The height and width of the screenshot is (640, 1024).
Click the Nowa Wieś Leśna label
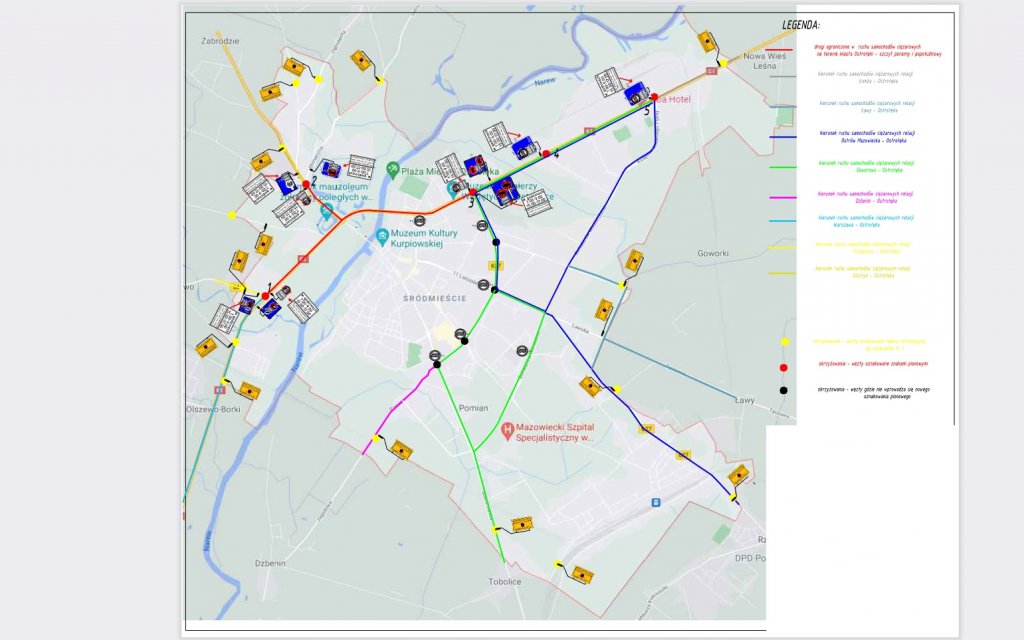click(761, 63)
